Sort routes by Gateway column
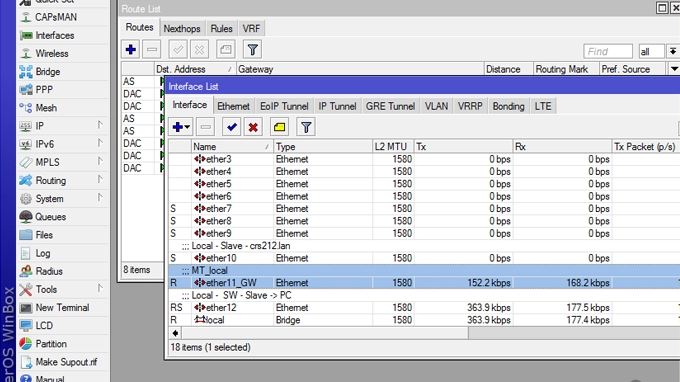680x382 pixels. coord(360,69)
